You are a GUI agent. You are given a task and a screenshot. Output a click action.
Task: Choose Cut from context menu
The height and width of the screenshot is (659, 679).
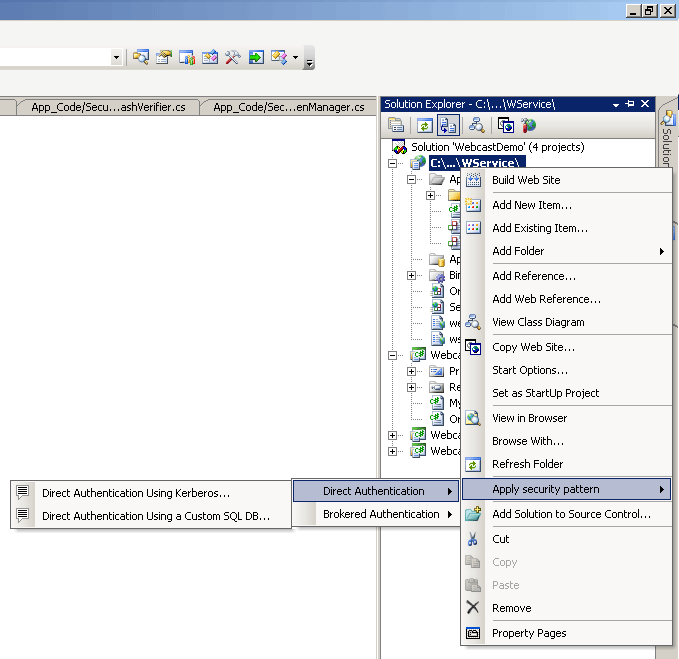(x=567, y=539)
